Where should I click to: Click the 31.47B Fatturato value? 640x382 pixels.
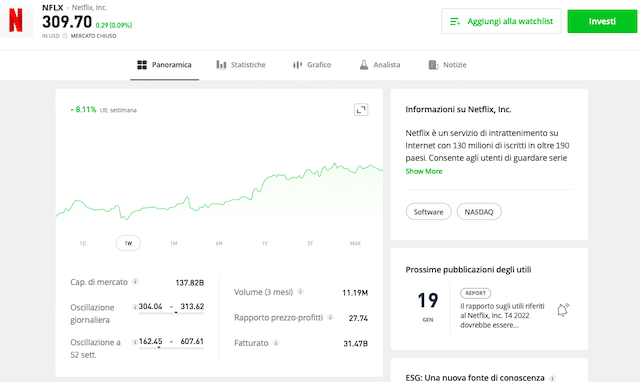click(x=356, y=344)
